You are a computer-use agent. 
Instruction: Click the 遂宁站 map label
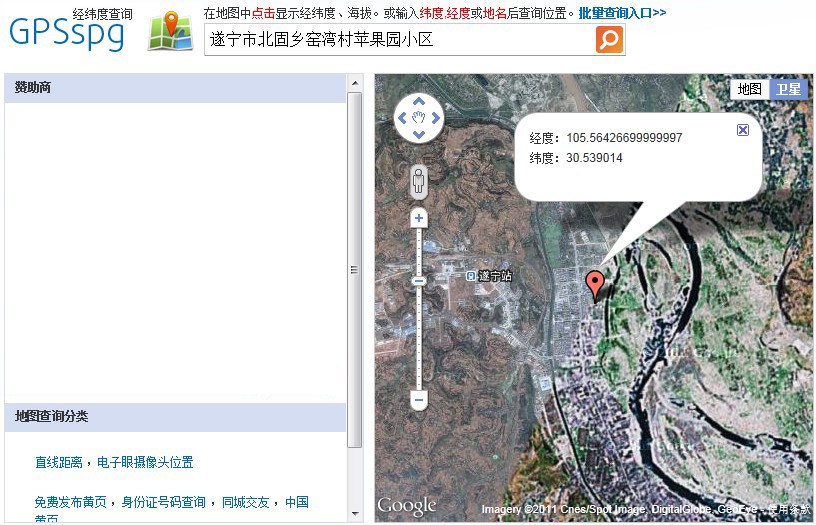(x=495, y=276)
